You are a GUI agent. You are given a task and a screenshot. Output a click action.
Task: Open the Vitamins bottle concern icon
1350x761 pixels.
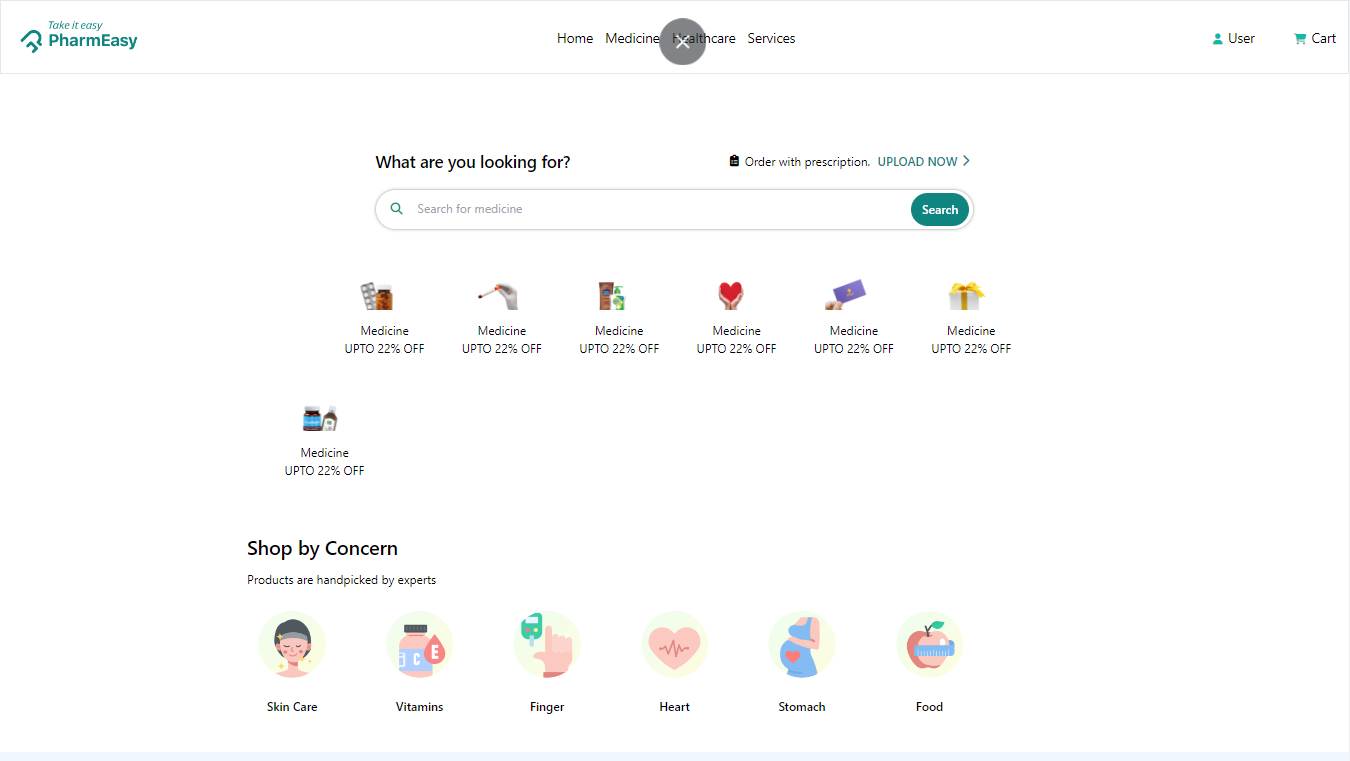(419, 645)
